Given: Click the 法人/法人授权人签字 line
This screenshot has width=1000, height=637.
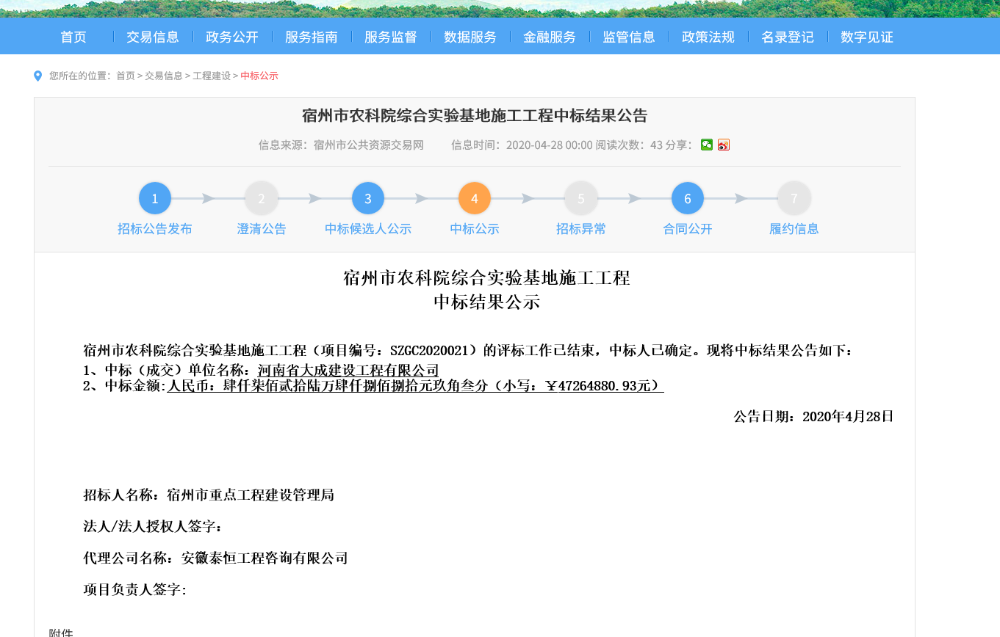Looking at the screenshot, I should [x=152, y=526].
